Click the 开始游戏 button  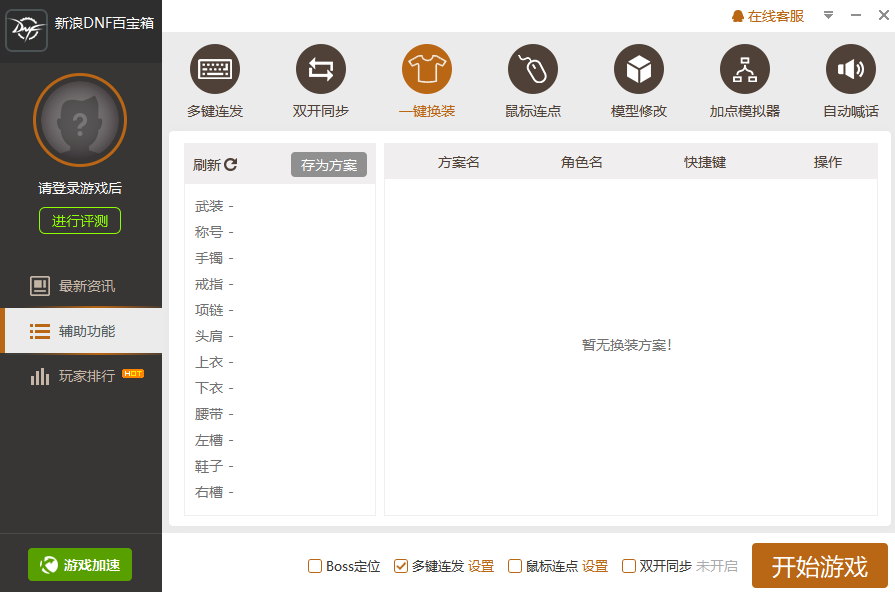[x=820, y=565]
